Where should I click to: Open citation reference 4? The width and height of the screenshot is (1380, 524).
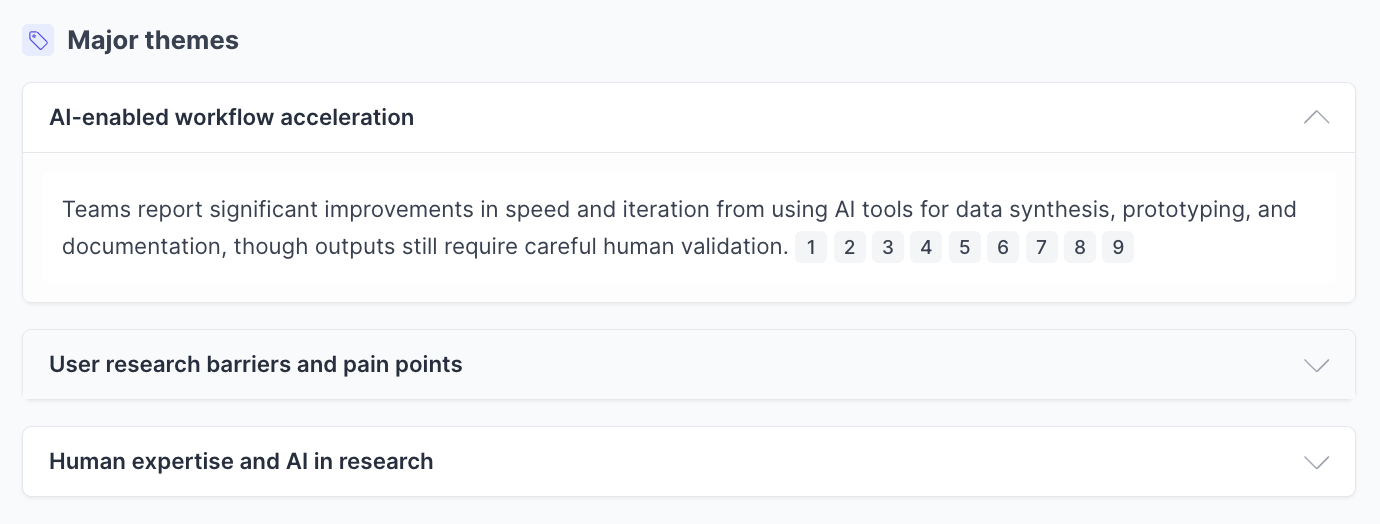(926, 247)
